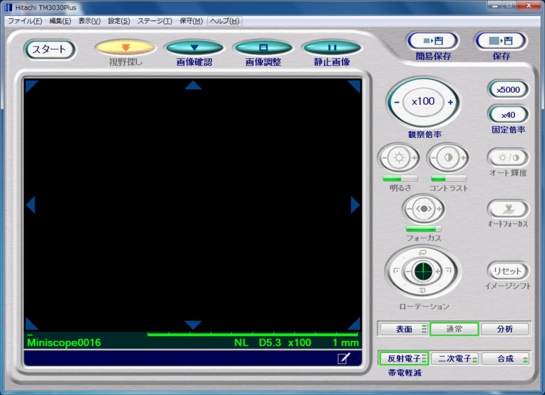The height and width of the screenshot is (395, 545).
Task: Click the オート輝度 auto brightness icon
Action: [508, 158]
